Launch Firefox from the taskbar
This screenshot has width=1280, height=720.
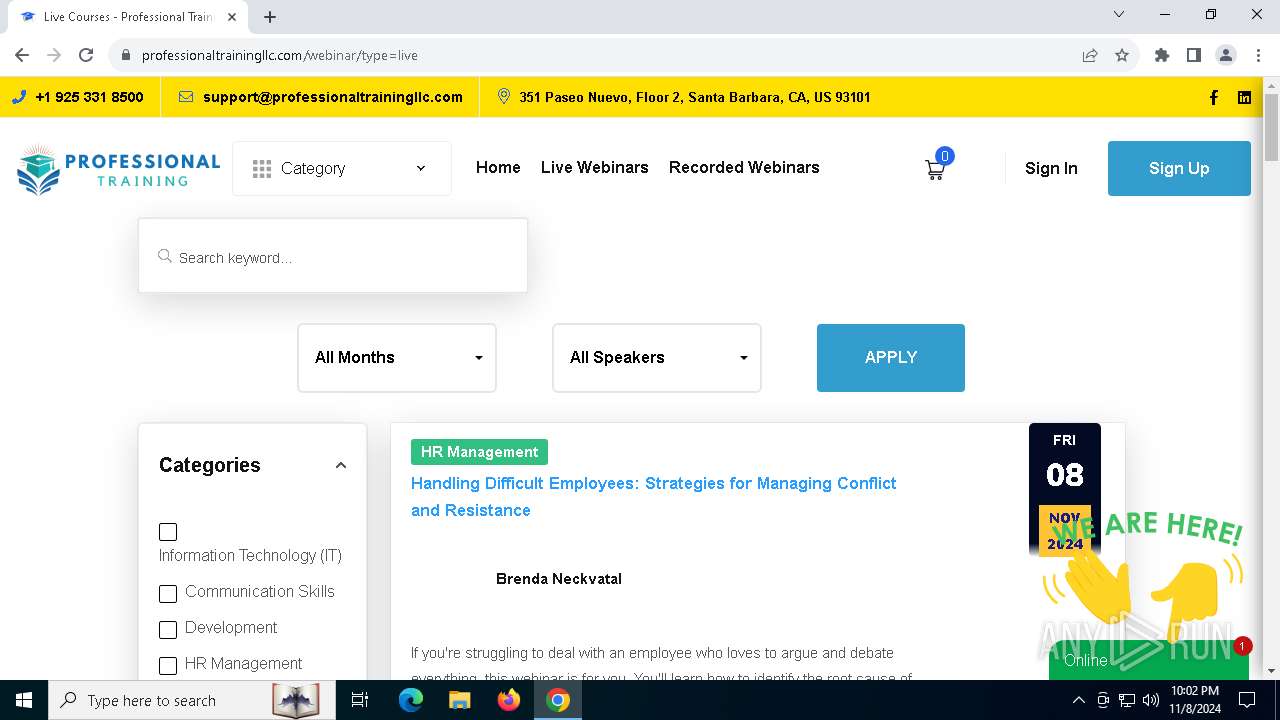tap(509, 700)
